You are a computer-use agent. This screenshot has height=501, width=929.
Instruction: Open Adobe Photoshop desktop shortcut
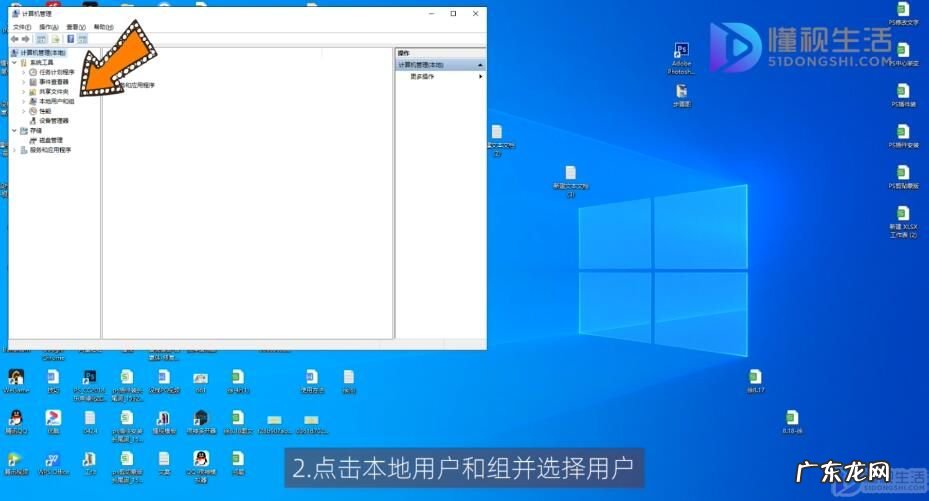pos(681,58)
